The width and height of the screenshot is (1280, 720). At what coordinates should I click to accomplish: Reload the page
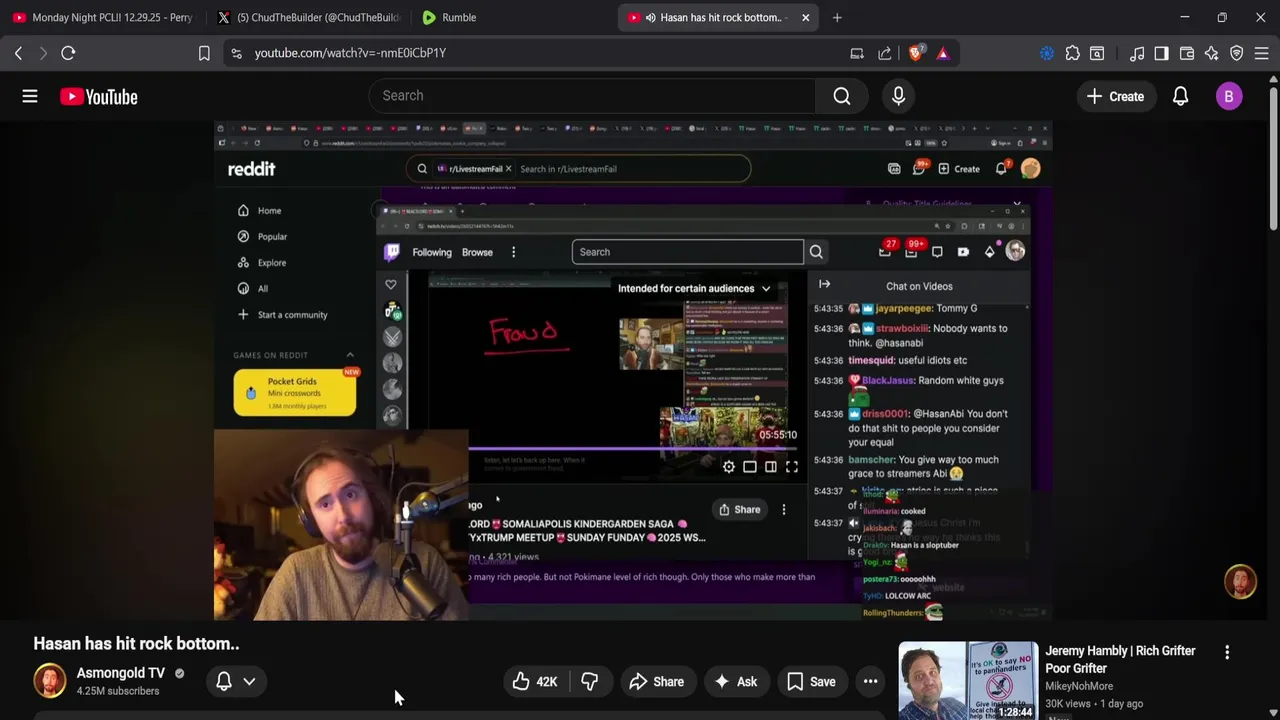click(68, 53)
